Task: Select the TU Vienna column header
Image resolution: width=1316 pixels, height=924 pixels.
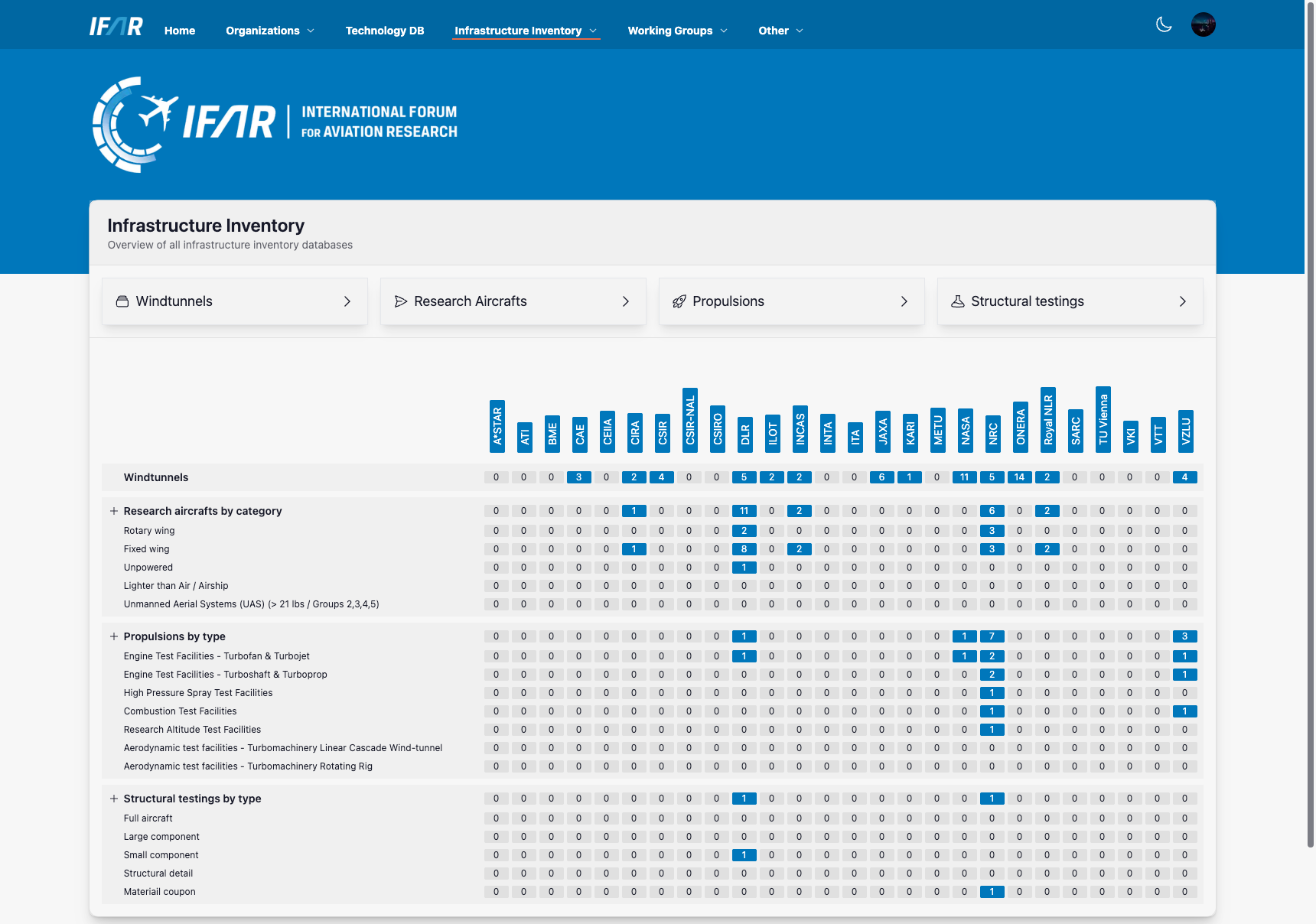Action: (x=1103, y=419)
